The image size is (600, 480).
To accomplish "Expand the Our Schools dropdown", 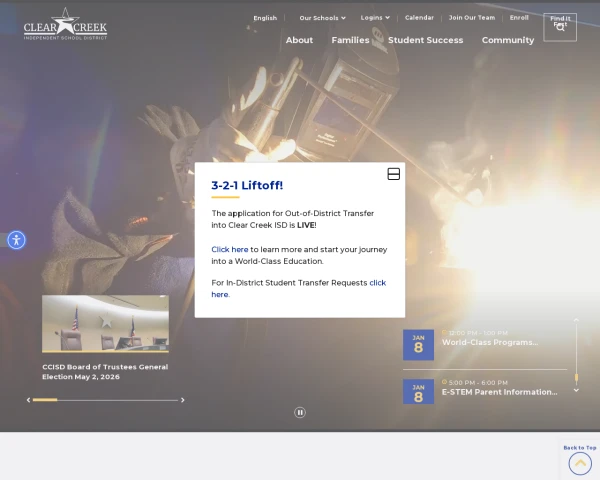I will coord(322,18).
